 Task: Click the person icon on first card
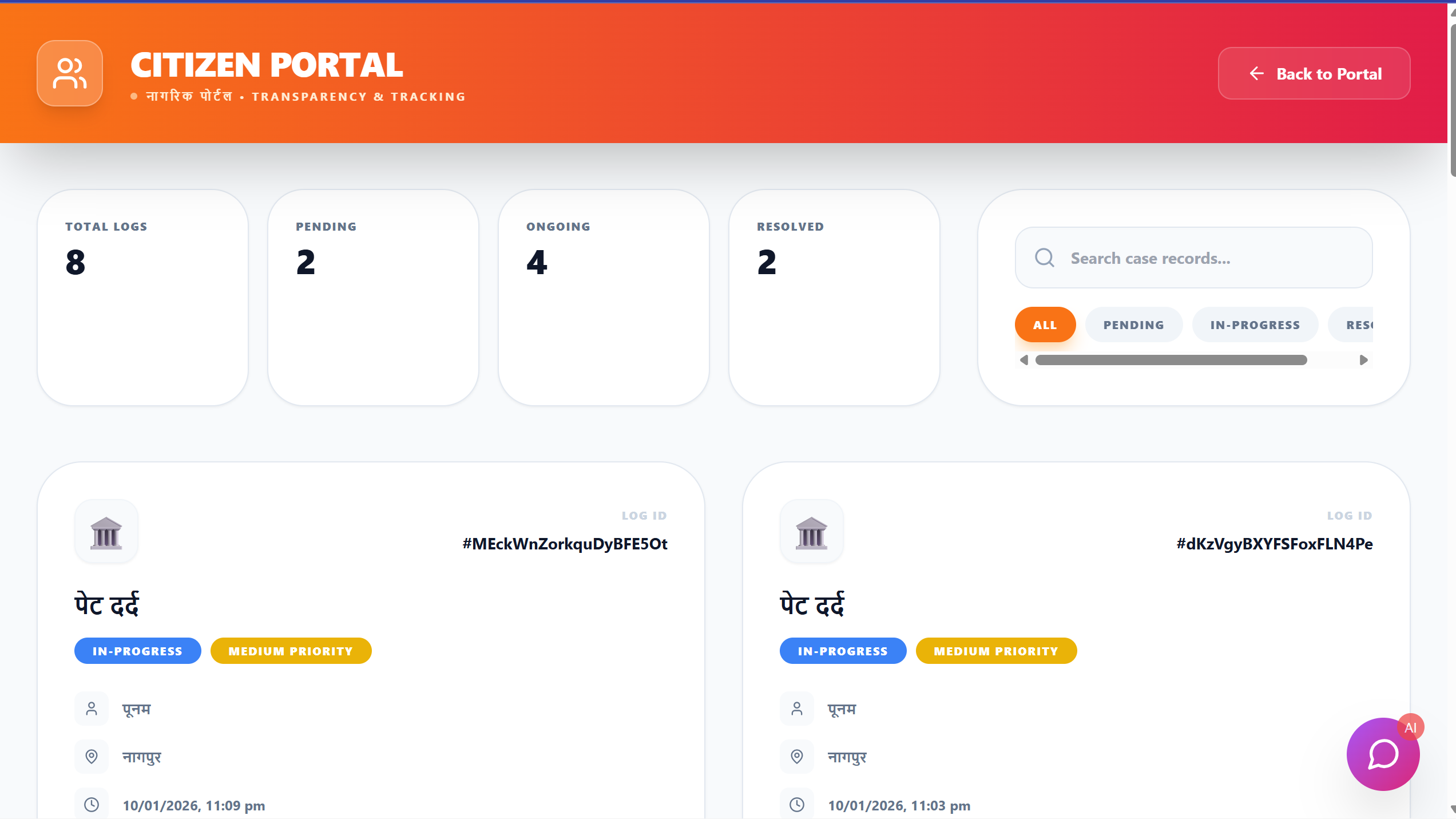tap(92, 709)
